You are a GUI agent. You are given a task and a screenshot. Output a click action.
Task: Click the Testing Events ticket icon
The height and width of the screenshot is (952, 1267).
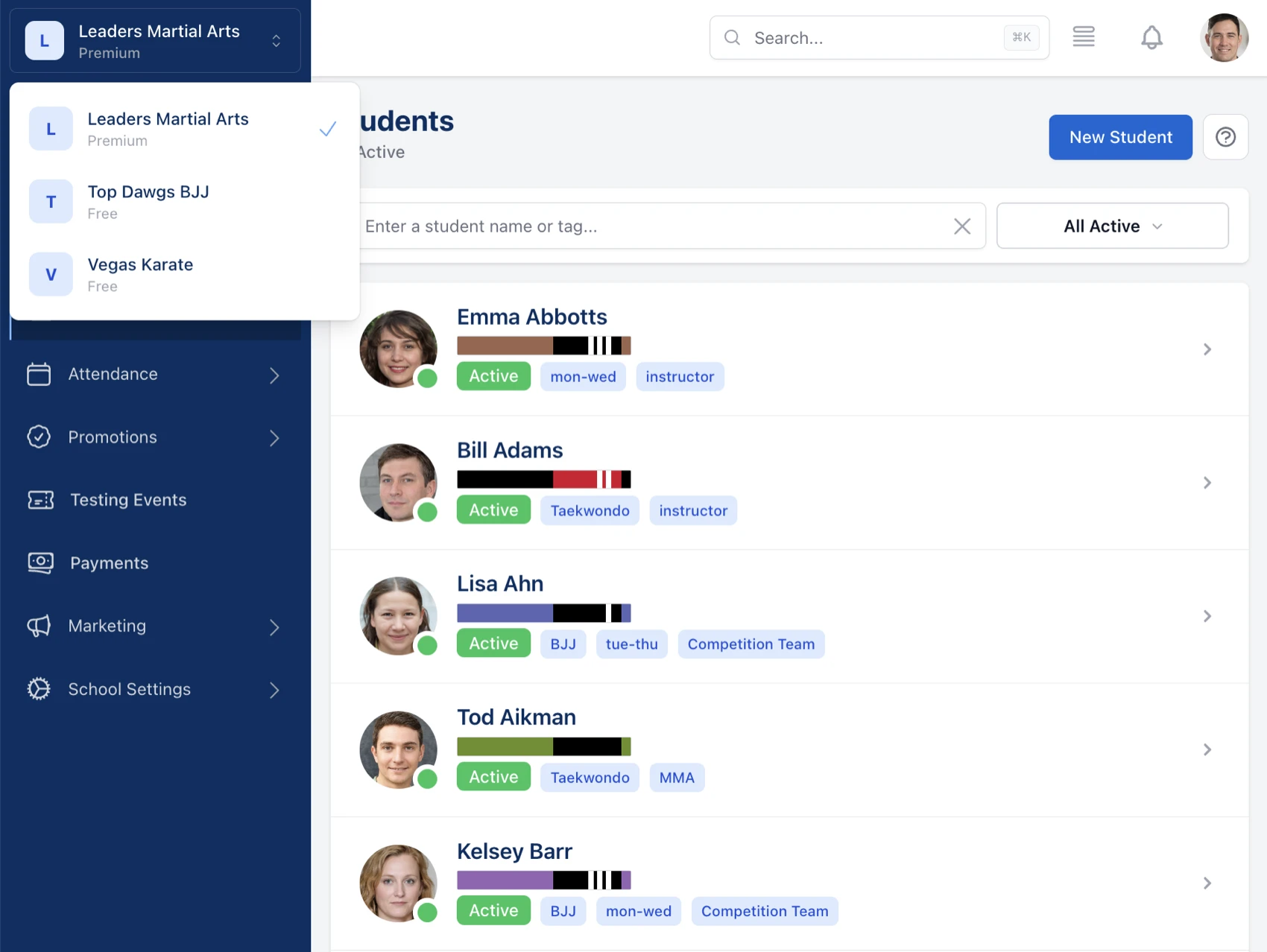(40, 500)
